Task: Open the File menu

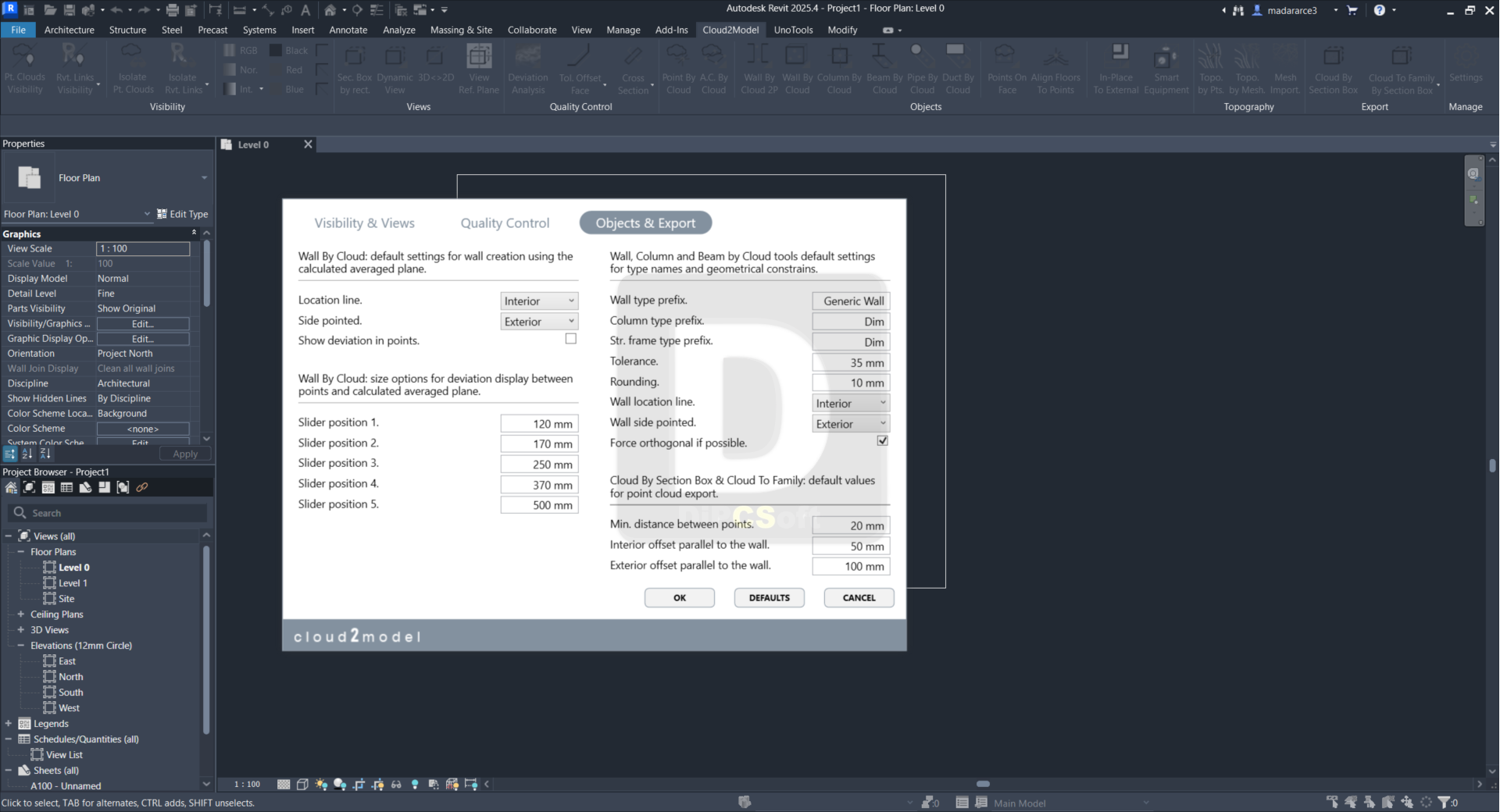Action: 18,30
